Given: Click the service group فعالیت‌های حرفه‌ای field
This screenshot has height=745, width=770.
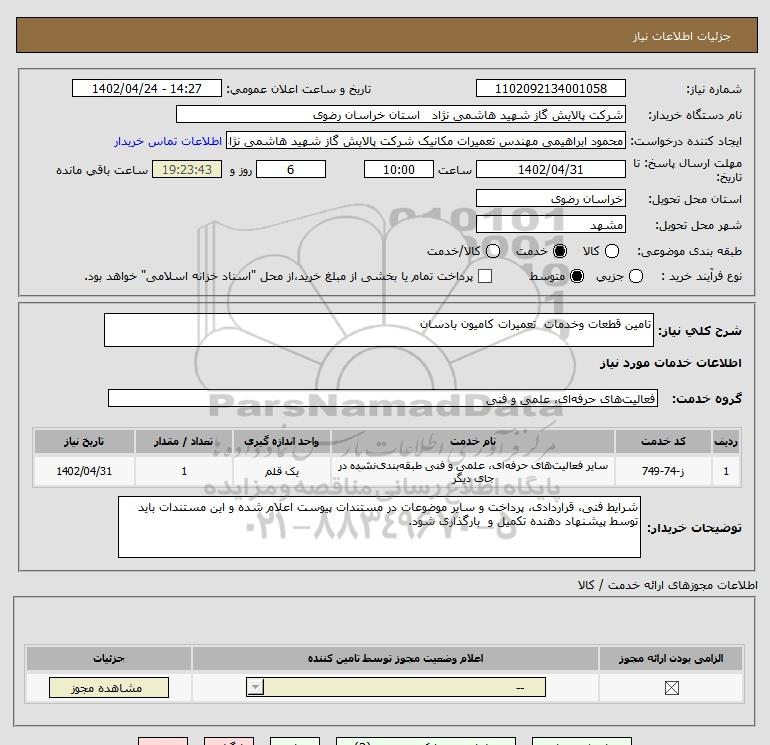Looking at the screenshot, I should click(x=383, y=398).
